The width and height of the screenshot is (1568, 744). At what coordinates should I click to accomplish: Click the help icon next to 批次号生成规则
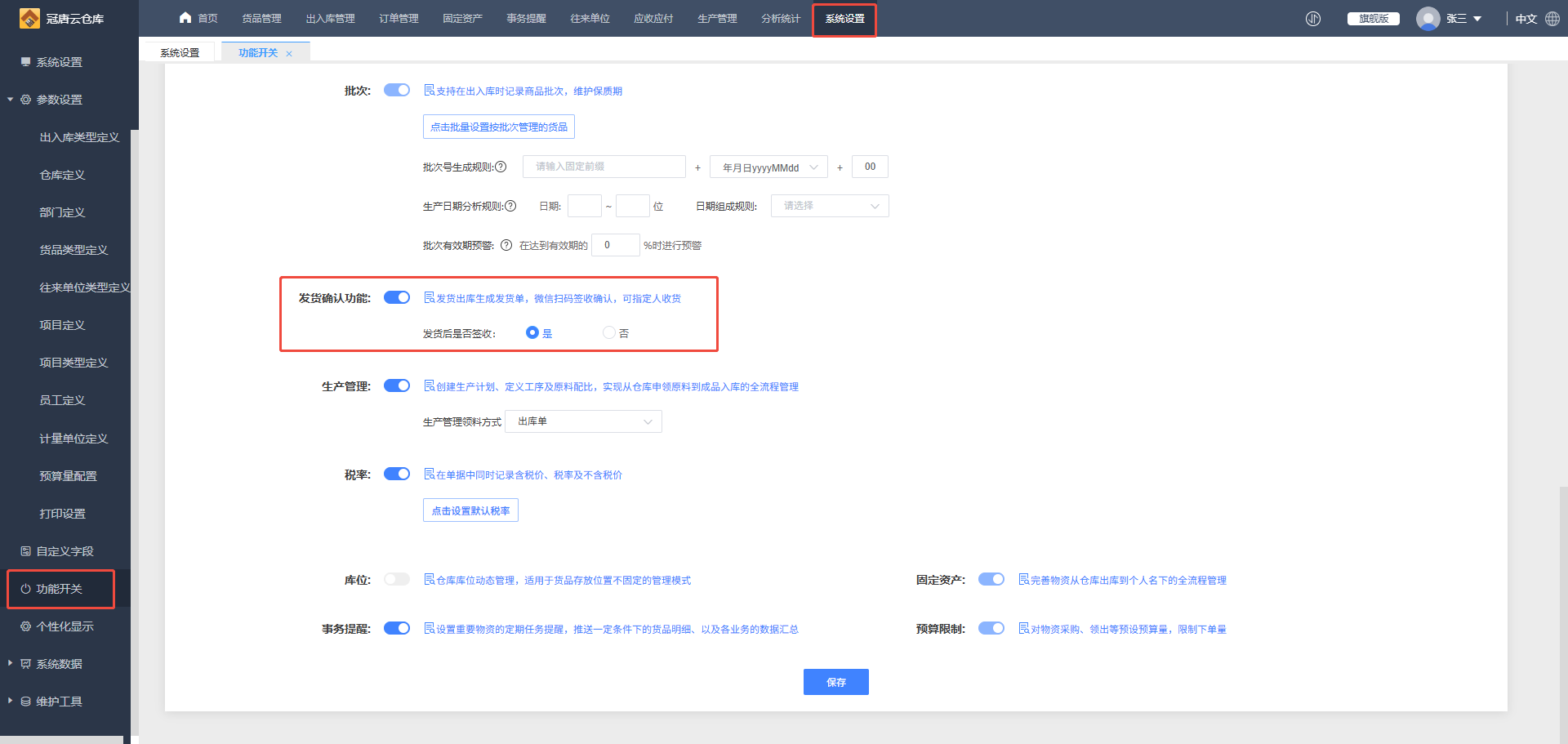501,167
